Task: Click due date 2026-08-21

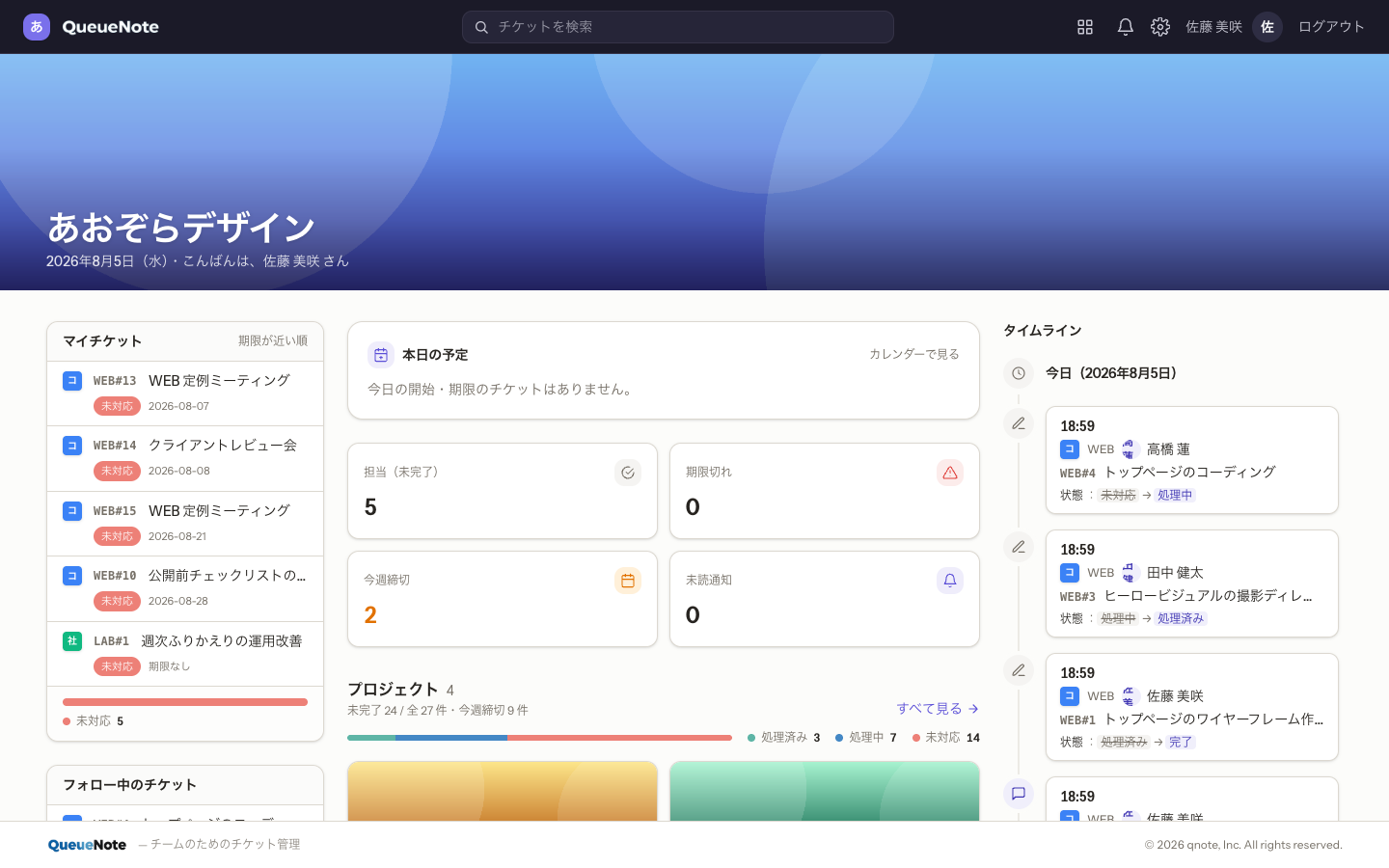Action: tap(177, 536)
